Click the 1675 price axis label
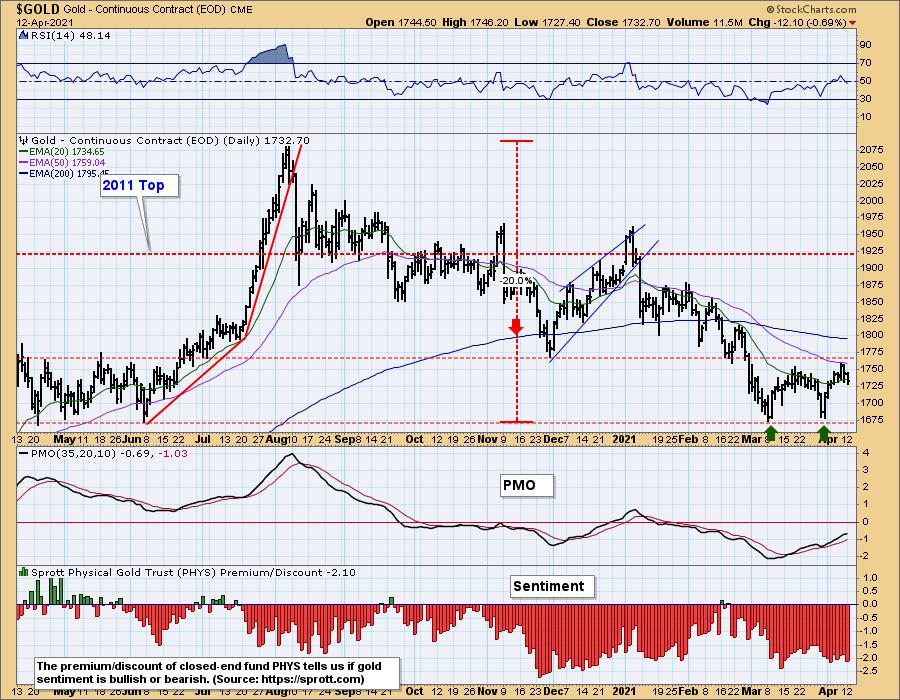This screenshot has width=900, height=700. tap(871, 419)
